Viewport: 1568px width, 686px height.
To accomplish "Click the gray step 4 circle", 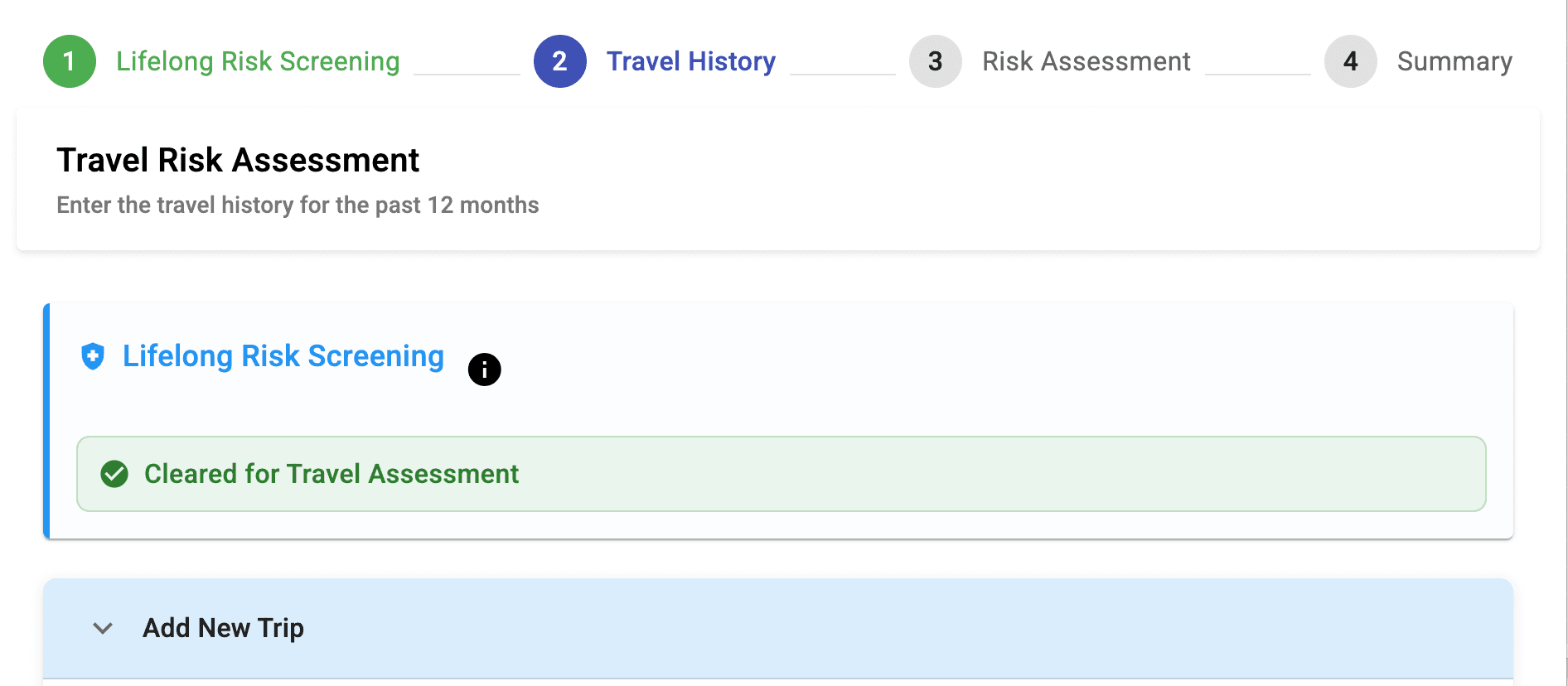I will 1351,61.
